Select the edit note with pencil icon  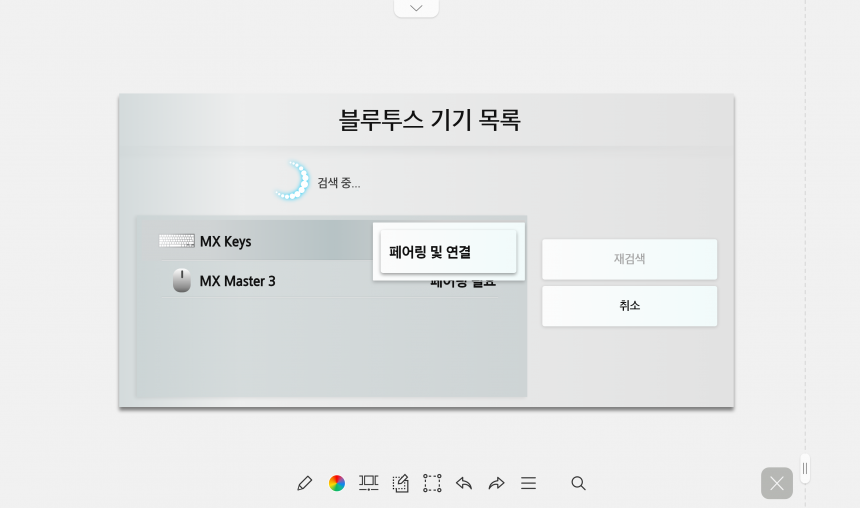pos(400,483)
